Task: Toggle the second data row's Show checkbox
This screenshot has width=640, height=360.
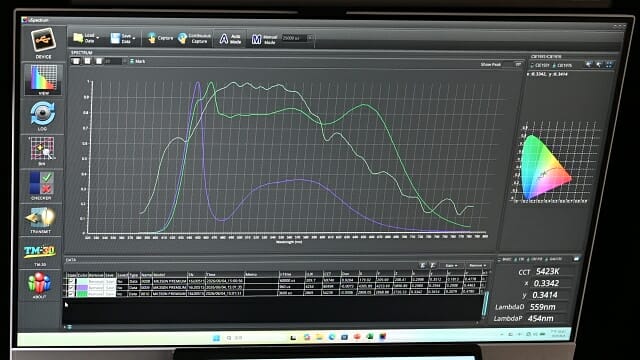Action: click(x=71, y=287)
